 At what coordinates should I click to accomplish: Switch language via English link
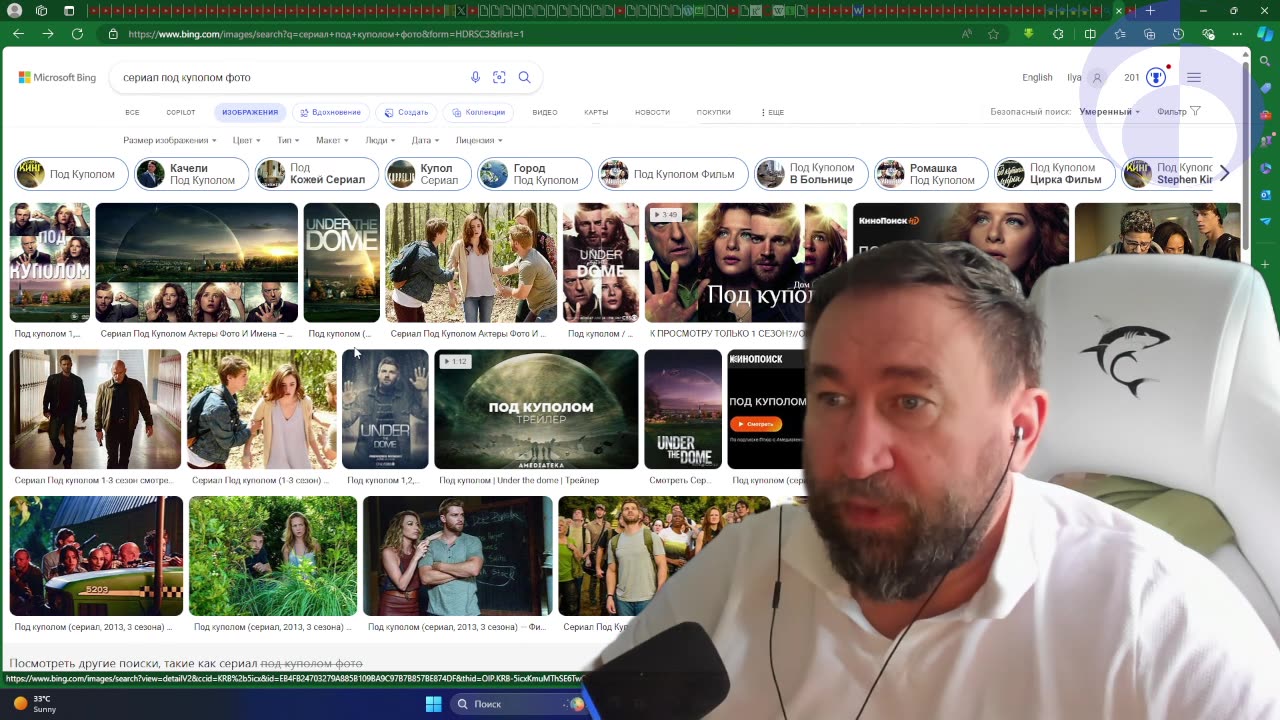(1037, 77)
